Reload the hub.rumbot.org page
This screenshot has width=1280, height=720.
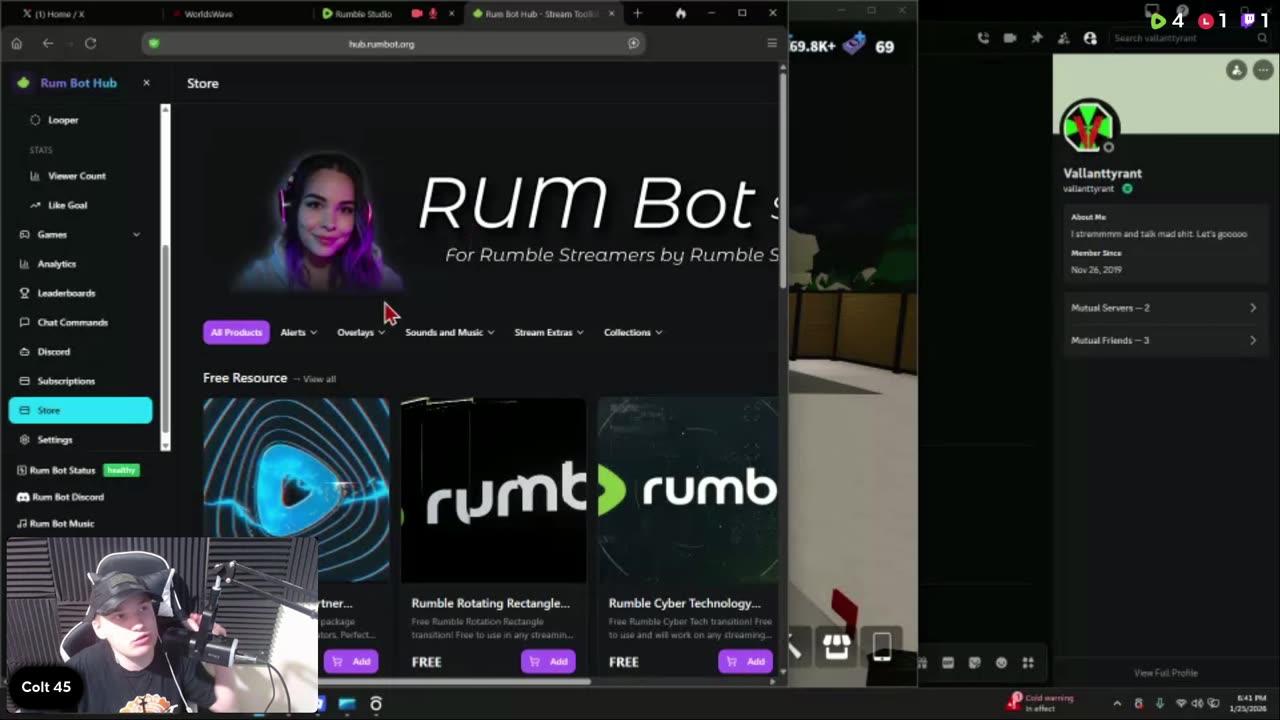coord(90,43)
